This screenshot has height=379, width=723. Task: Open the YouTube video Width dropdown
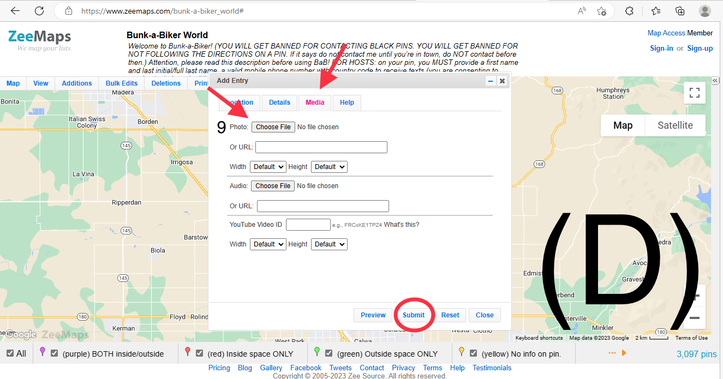(x=268, y=244)
